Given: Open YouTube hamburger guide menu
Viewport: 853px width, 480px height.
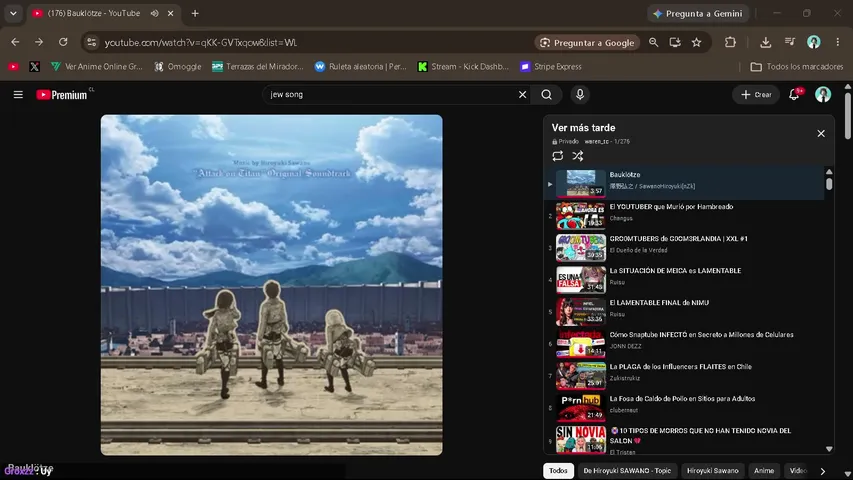Looking at the screenshot, I should click(x=18, y=95).
